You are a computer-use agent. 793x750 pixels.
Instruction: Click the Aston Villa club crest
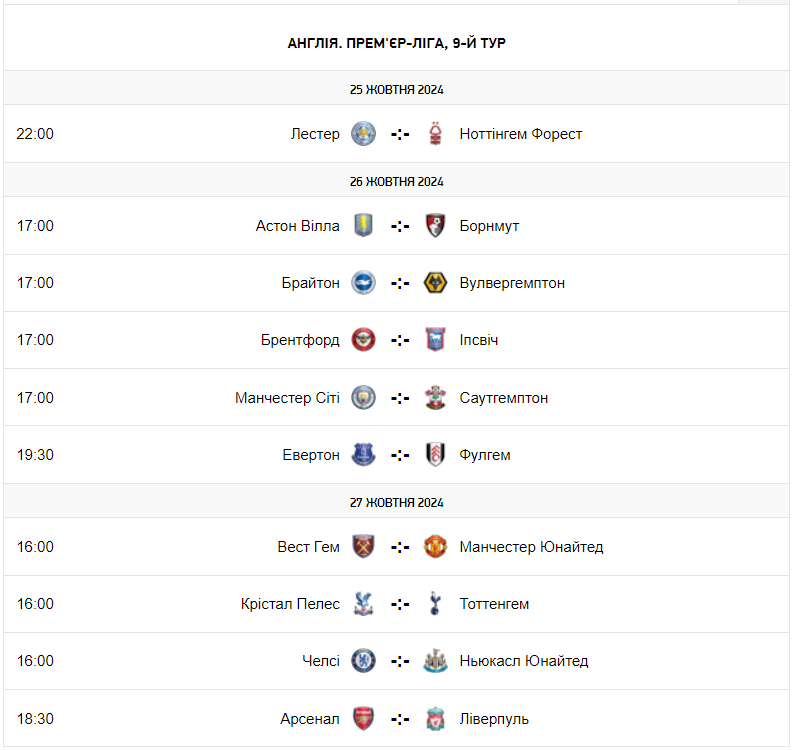point(363,226)
